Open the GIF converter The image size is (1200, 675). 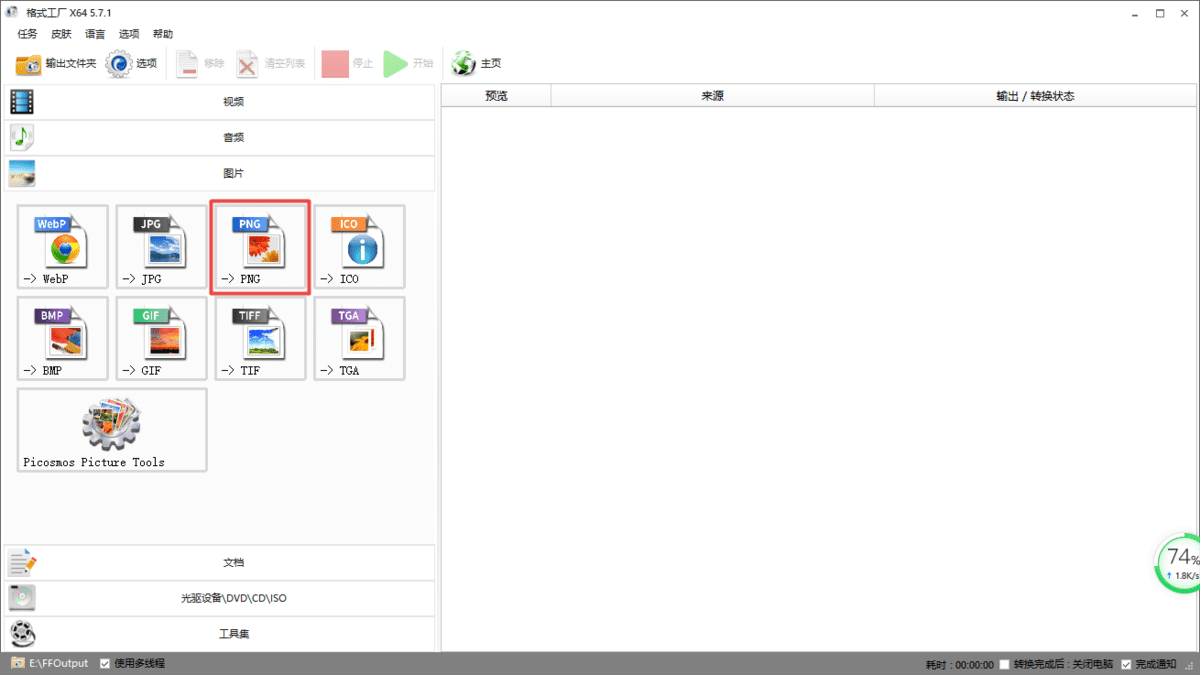pyautogui.click(x=161, y=338)
